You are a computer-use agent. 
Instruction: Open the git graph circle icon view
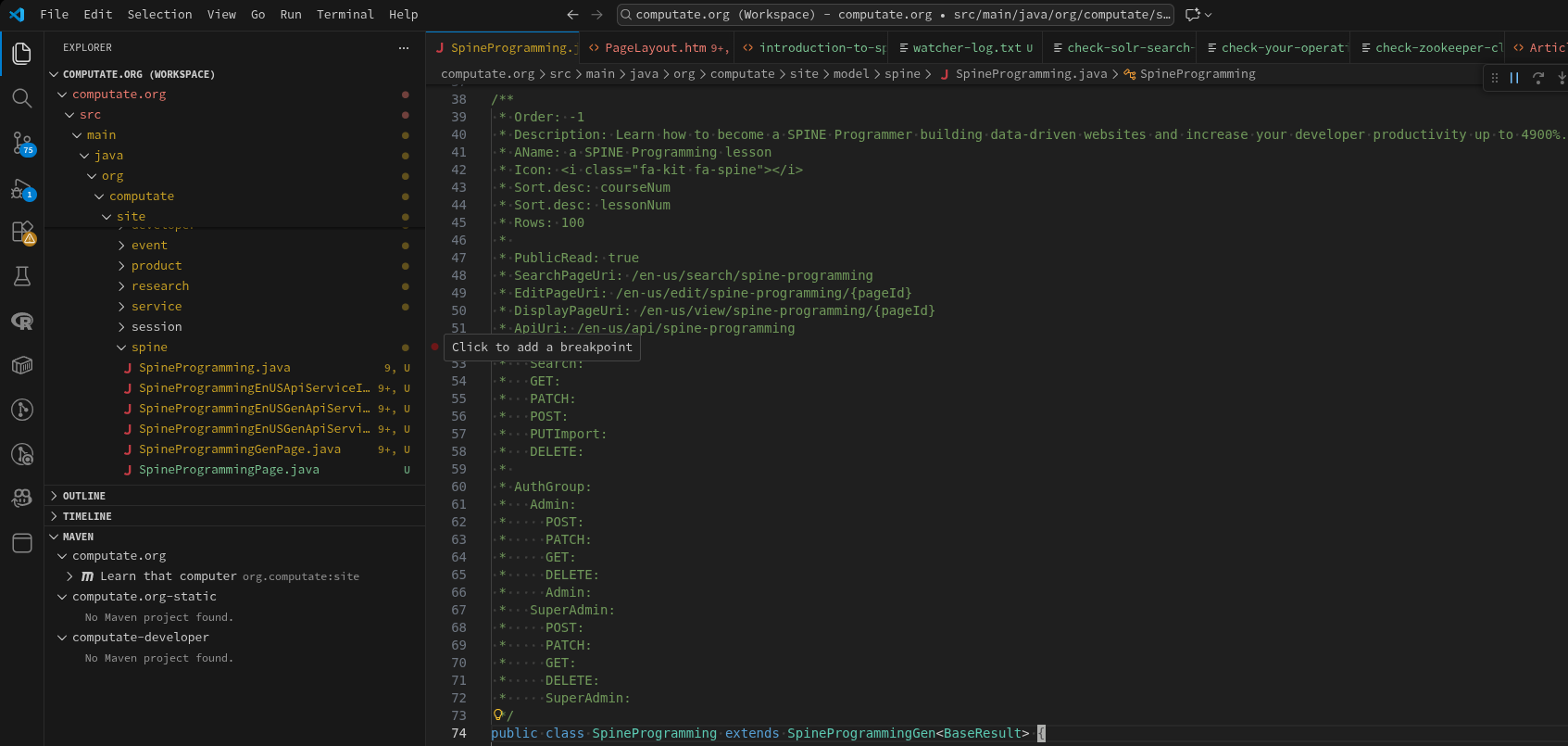point(22,410)
